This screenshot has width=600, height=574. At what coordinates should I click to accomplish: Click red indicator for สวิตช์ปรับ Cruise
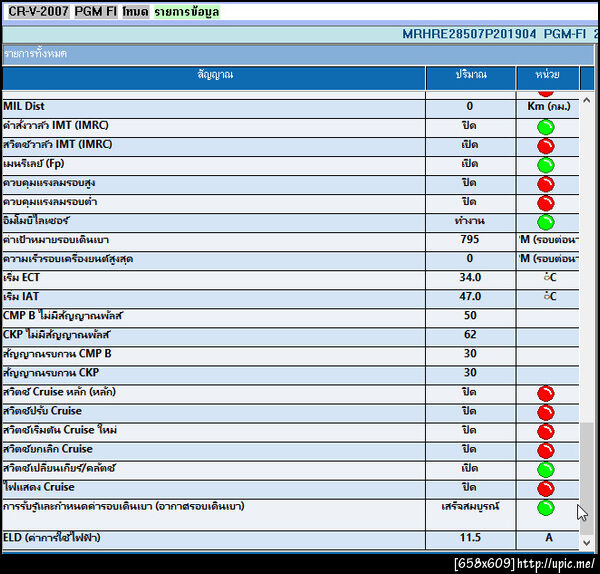click(x=546, y=413)
